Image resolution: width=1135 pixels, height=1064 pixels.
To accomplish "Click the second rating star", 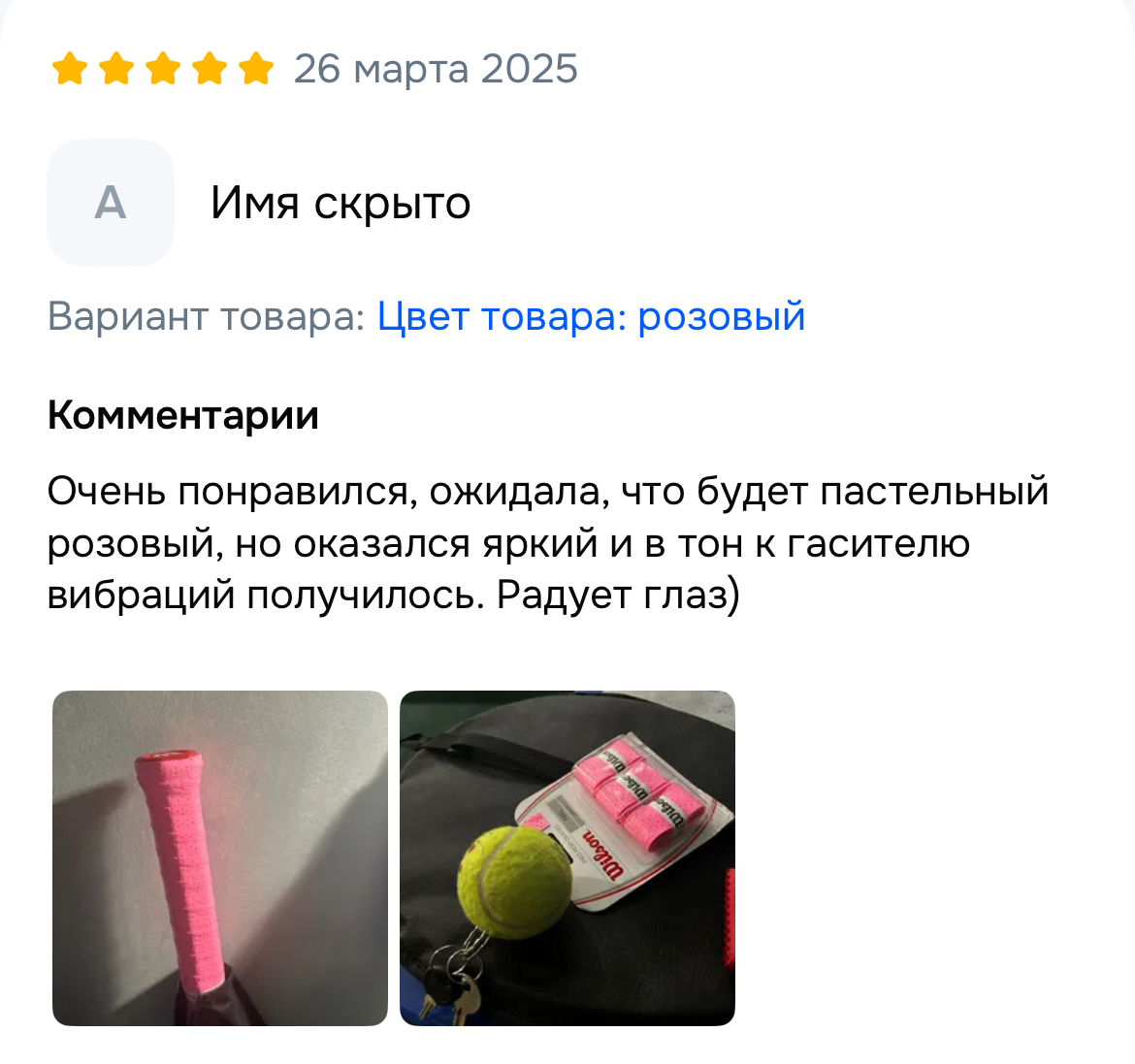I will (116, 69).
